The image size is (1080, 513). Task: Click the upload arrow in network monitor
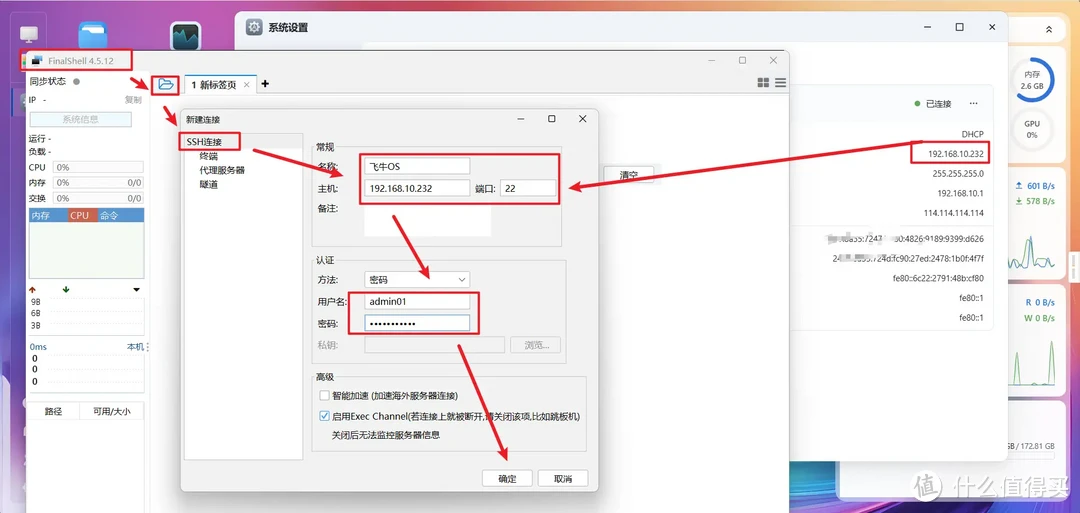click(x=32, y=290)
